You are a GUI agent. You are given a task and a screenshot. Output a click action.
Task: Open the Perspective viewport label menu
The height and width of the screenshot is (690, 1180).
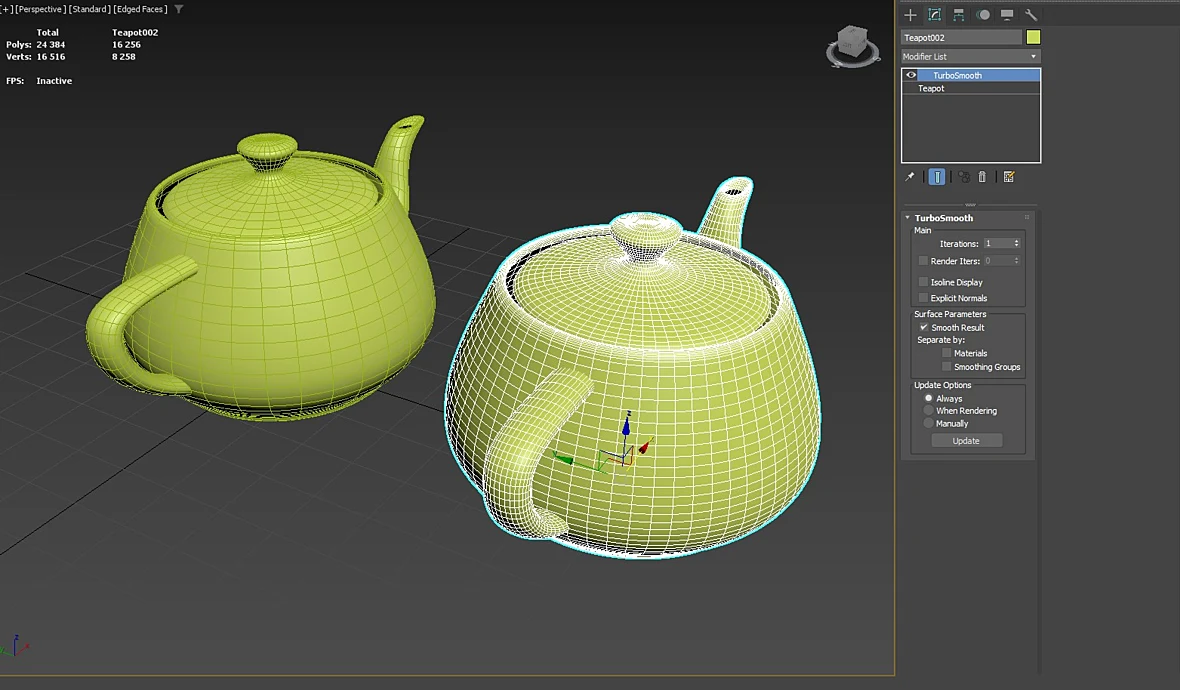40,9
